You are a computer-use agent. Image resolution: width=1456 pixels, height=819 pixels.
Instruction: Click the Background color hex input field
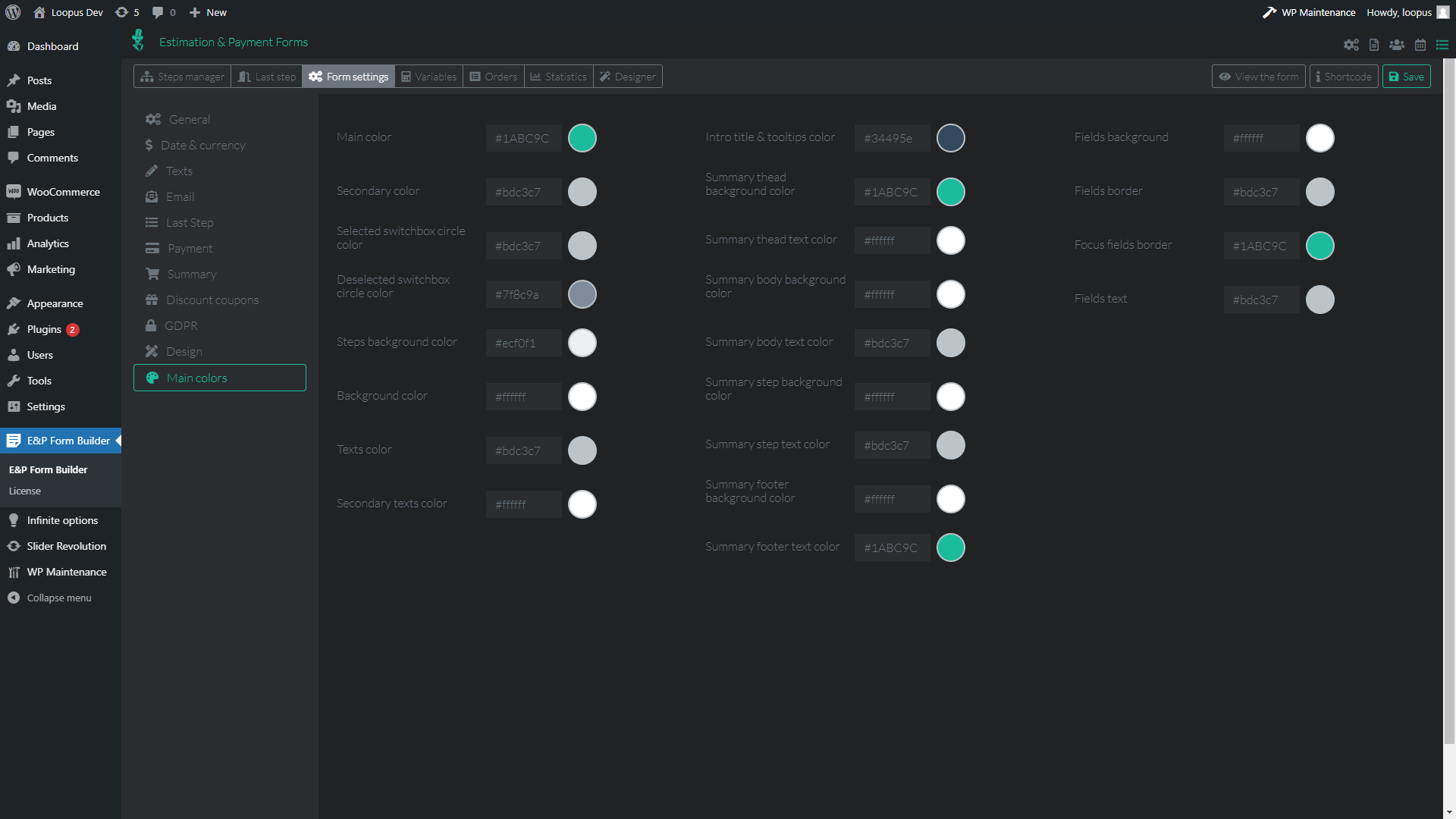(523, 397)
